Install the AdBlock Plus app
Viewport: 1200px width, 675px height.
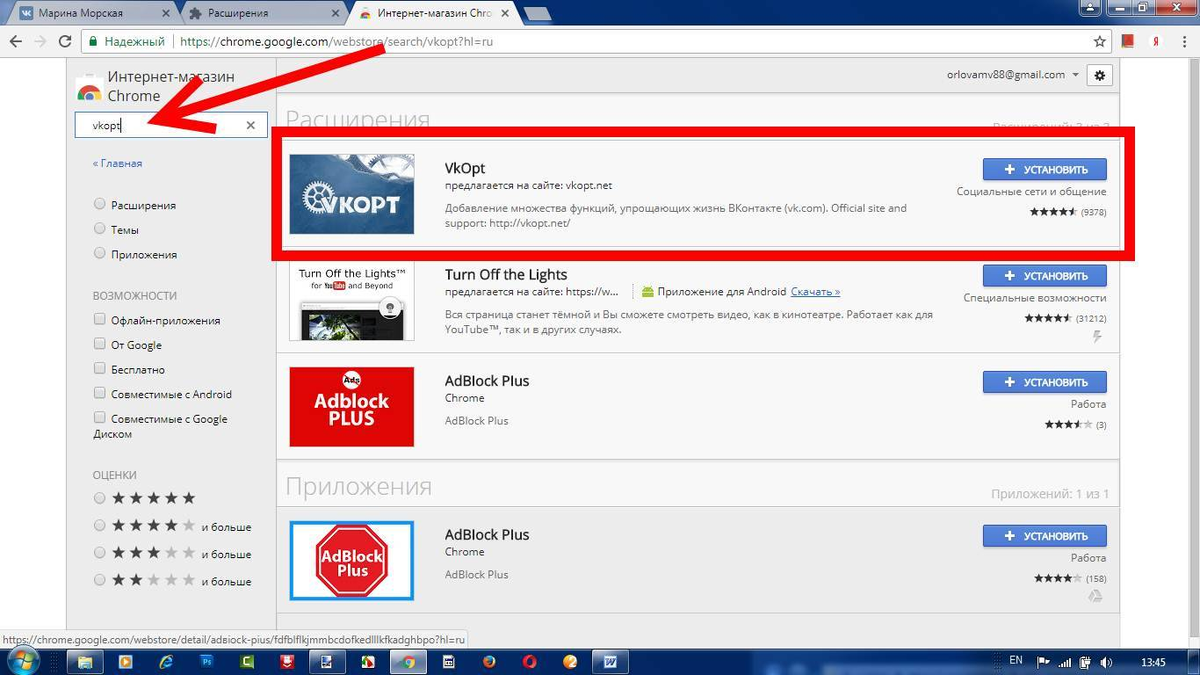tap(1044, 536)
